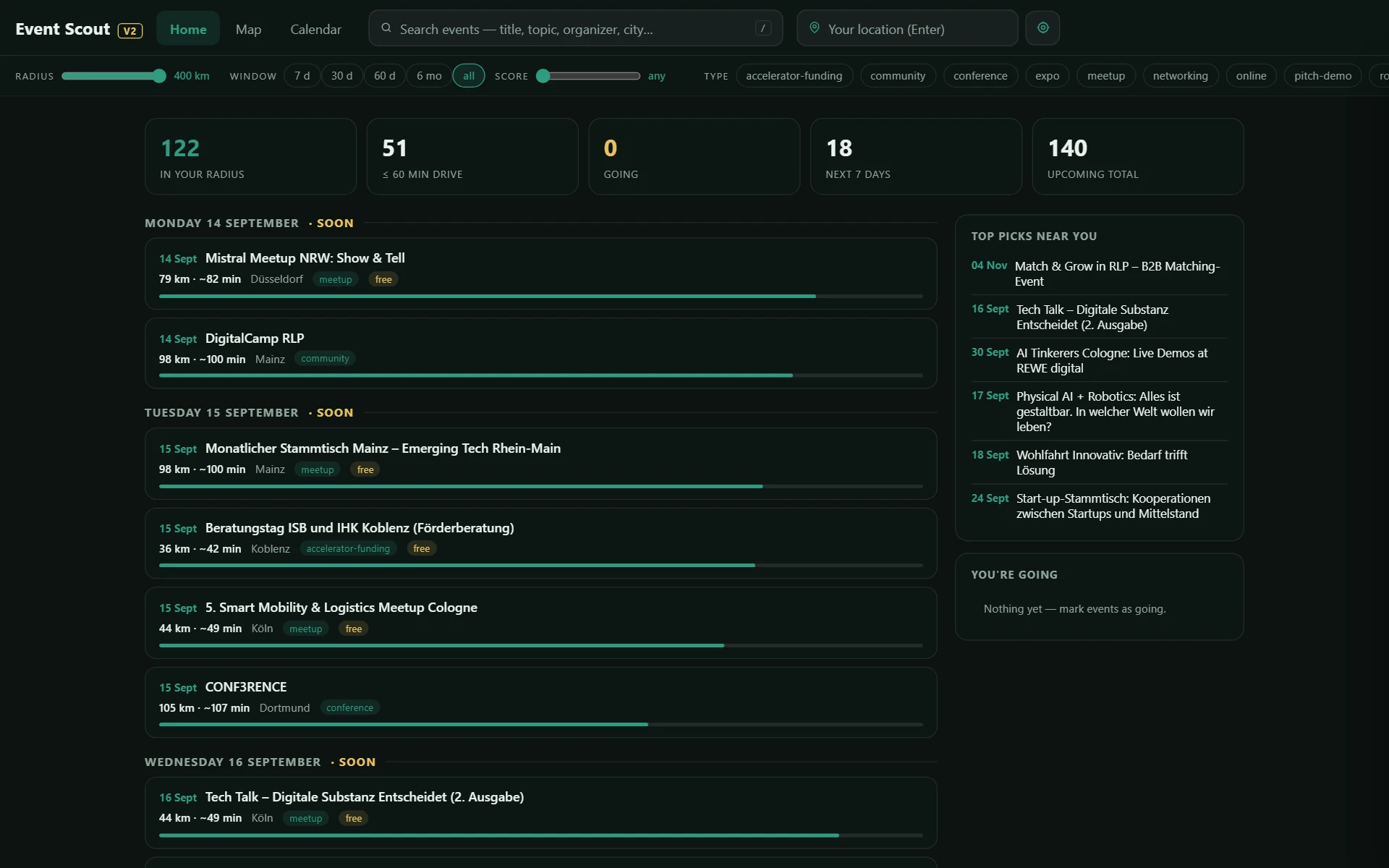Click accelerator-funding tag on Beratungstag card

pos(348,548)
